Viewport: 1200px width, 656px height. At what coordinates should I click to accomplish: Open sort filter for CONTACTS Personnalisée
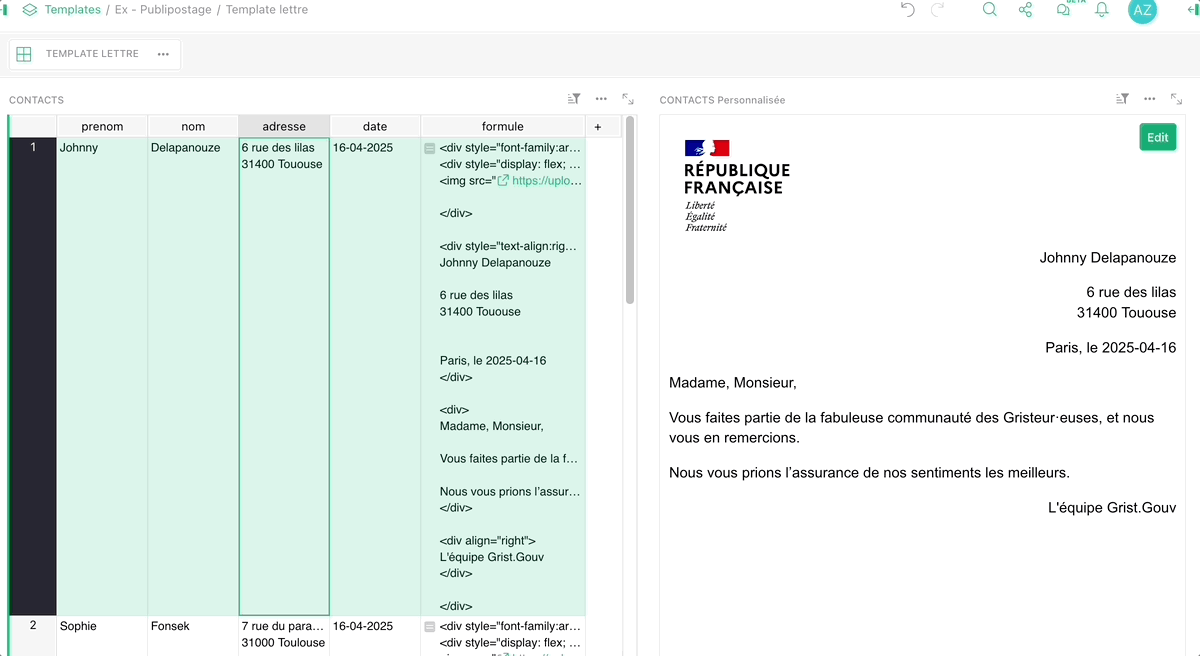1122,99
